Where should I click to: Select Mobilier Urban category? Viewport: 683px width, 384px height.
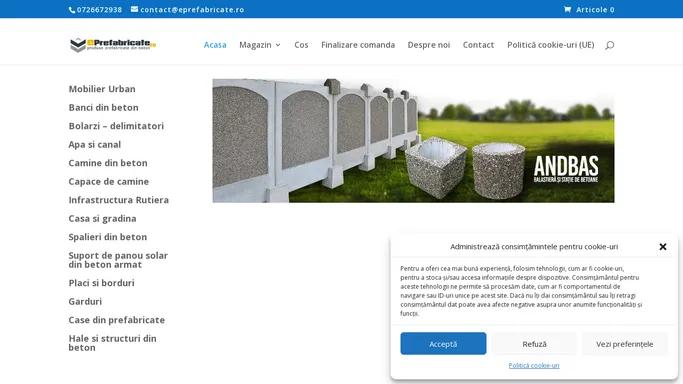[102, 89]
